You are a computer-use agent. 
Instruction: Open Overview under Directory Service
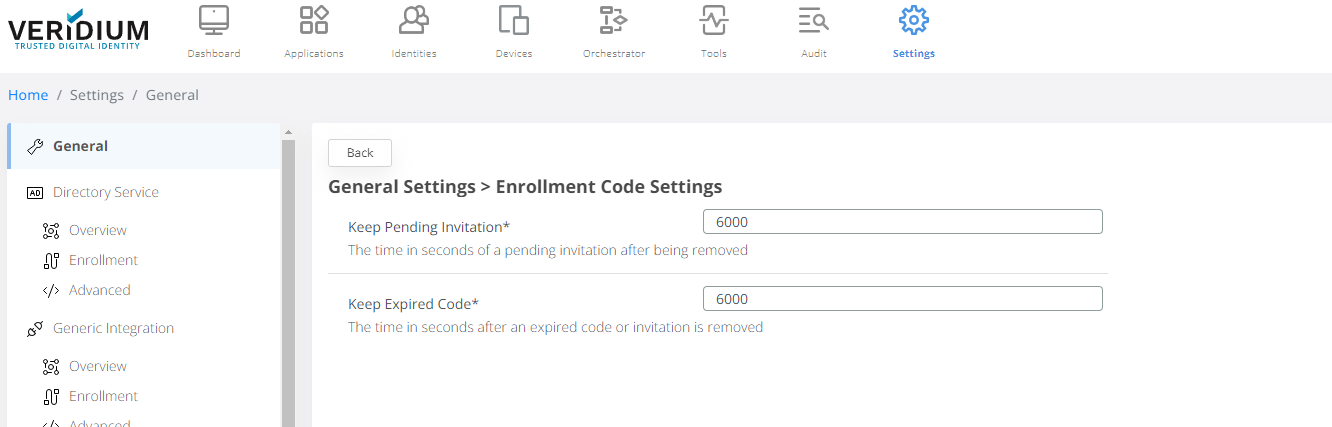click(x=97, y=230)
